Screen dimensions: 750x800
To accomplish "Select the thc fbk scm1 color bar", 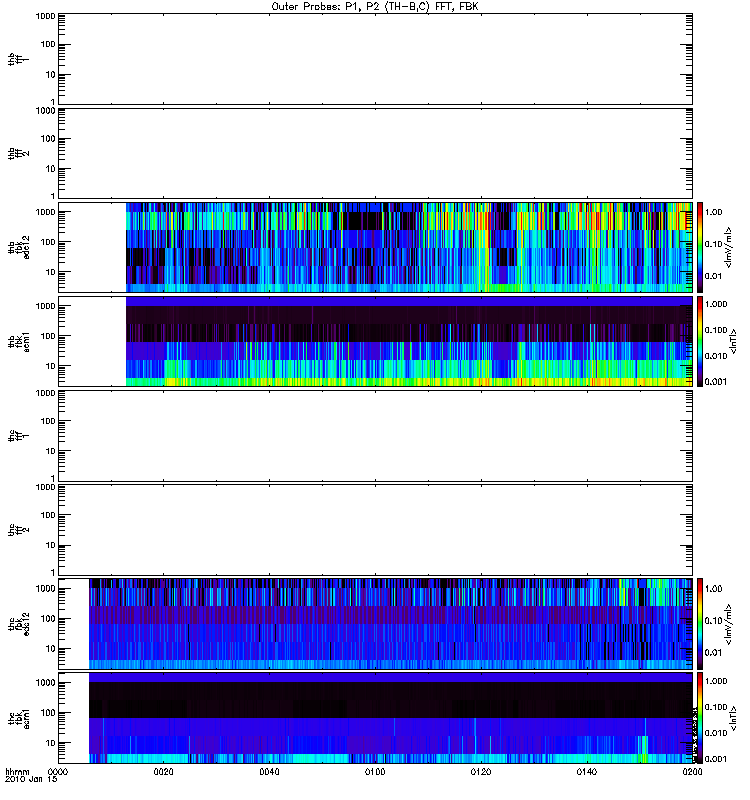I will [x=700, y=718].
